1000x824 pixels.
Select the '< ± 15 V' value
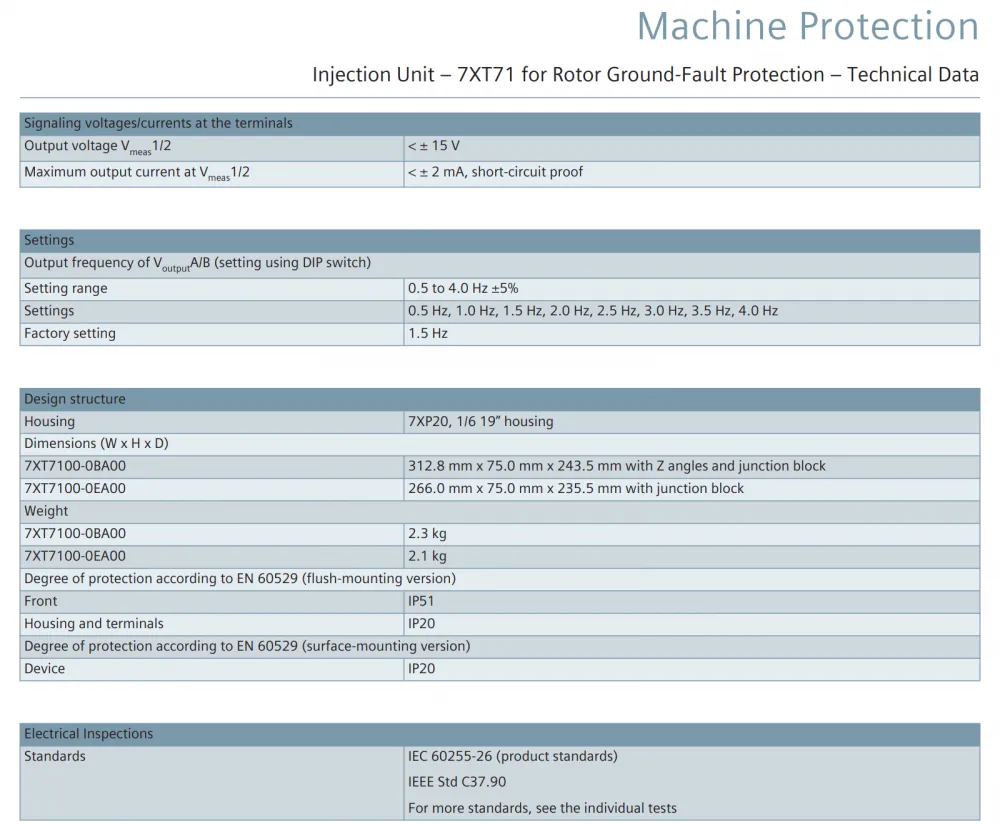[x=434, y=146]
